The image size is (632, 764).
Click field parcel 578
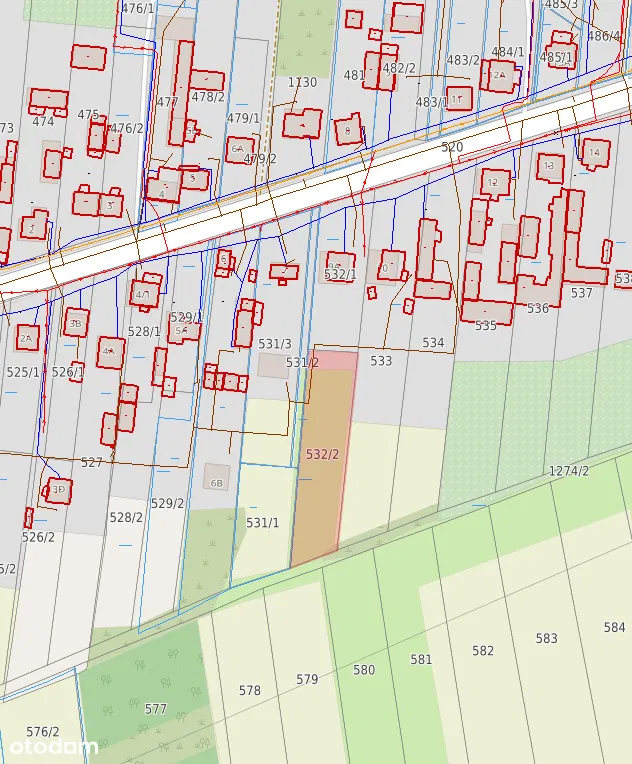249,690
